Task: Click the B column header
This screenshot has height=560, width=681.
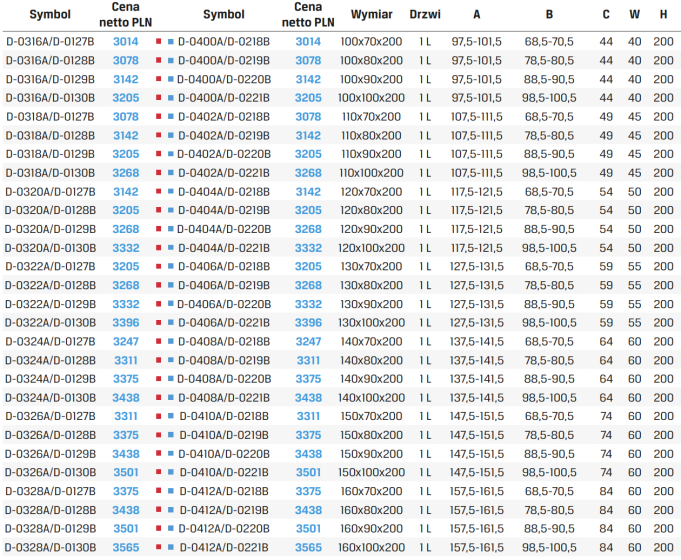Action: click(549, 14)
